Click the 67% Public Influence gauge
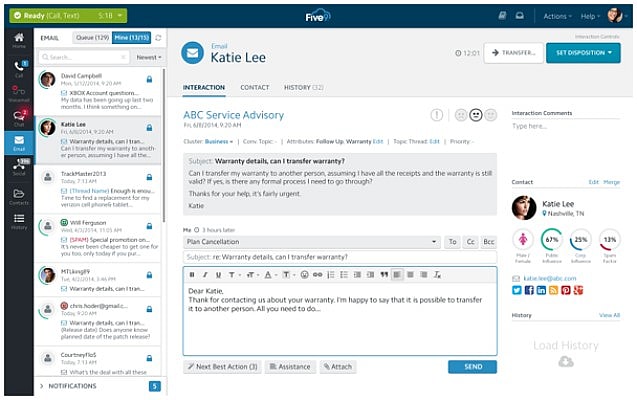637x400 pixels. pyautogui.click(x=551, y=240)
